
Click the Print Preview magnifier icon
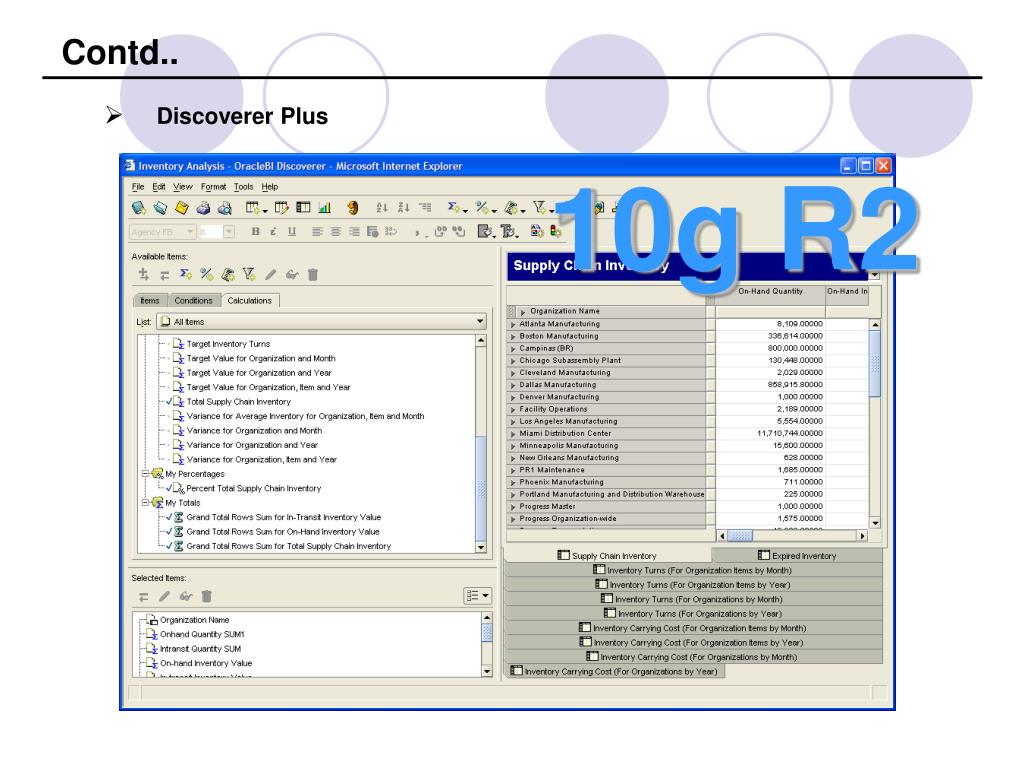tap(225, 208)
